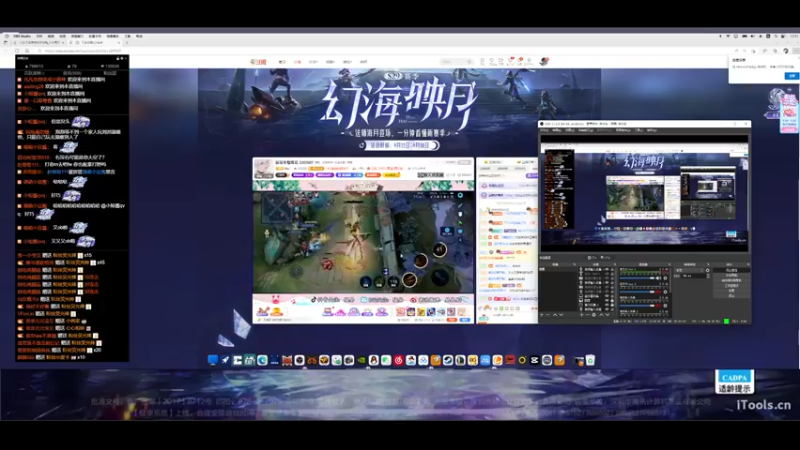Open Steam from the dock
The image size is (800, 450).
[448, 360]
